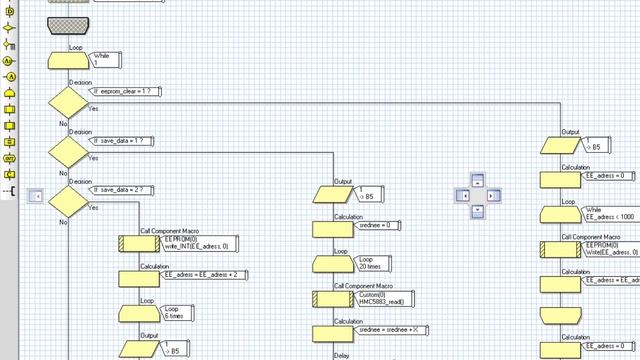Select the Loop 6 times block
640x360 pixels.
pyautogui.click(x=139, y=313)
